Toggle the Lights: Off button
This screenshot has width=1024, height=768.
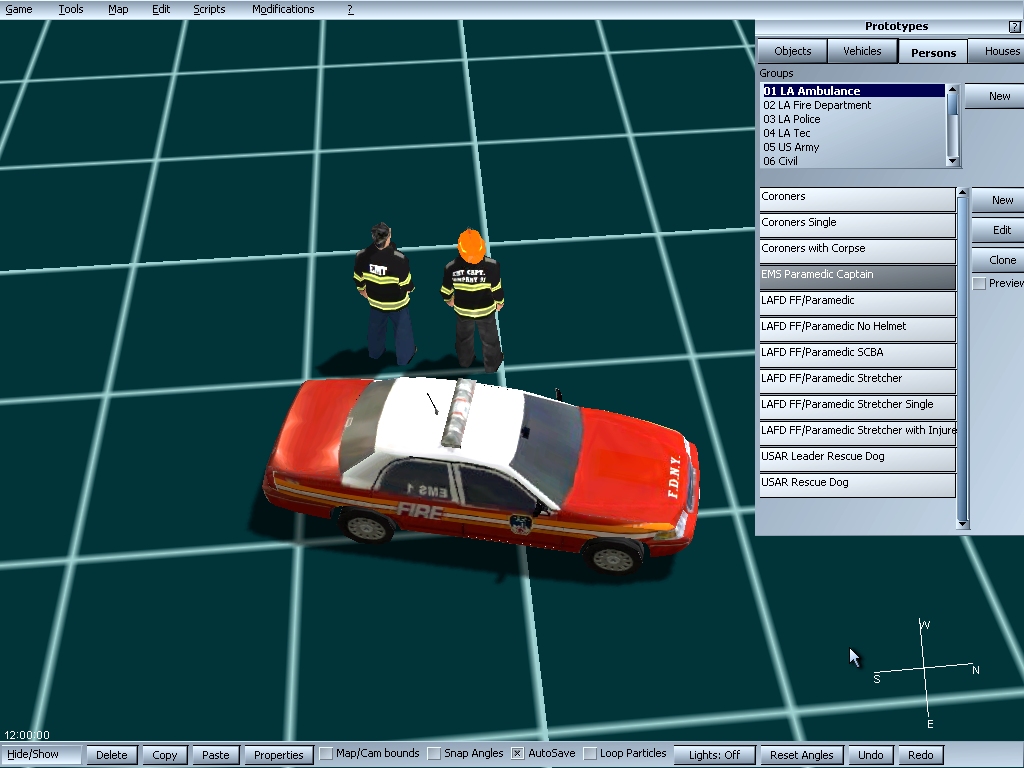click(x=714, y=755)
